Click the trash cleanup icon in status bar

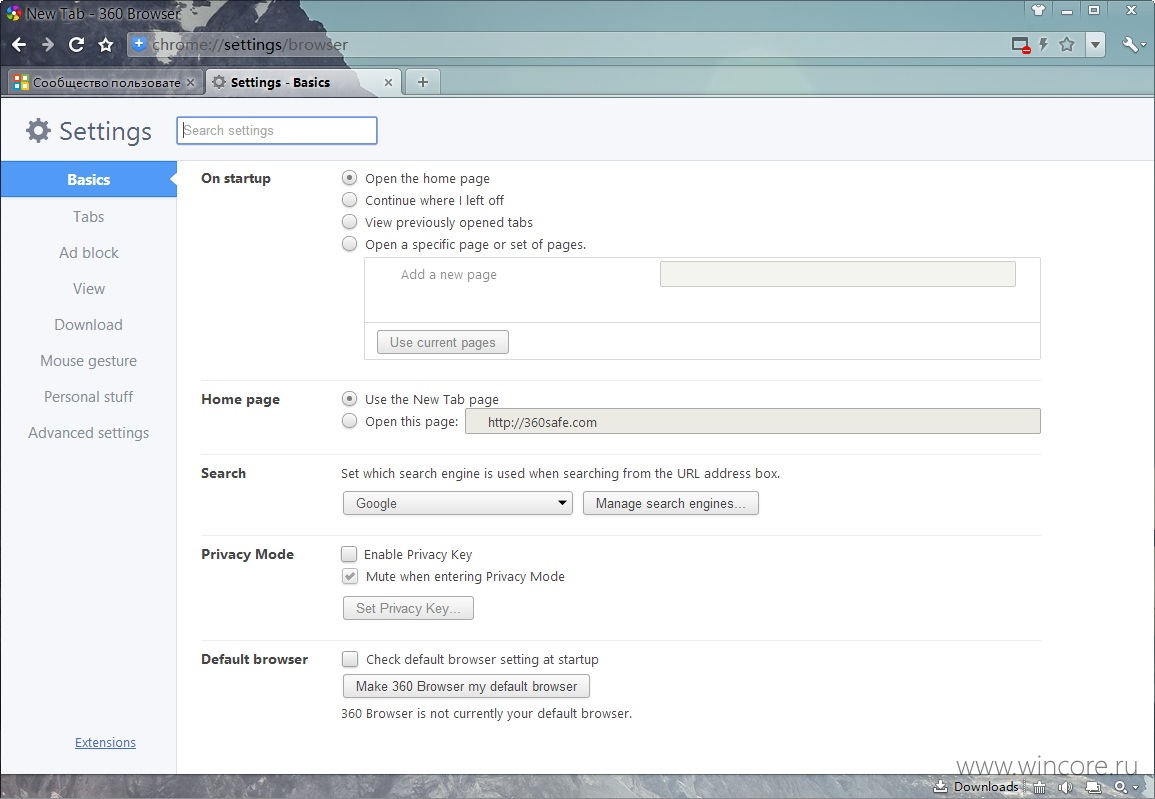(x=1039, y=787)
